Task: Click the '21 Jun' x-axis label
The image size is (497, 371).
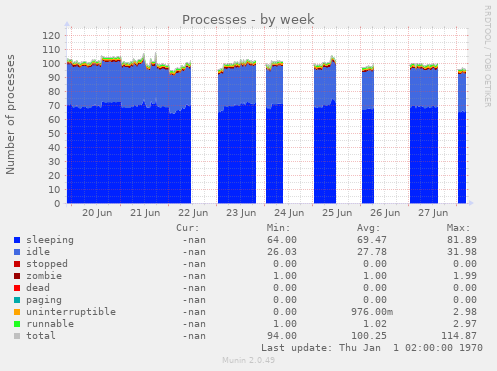Action: 145,213
